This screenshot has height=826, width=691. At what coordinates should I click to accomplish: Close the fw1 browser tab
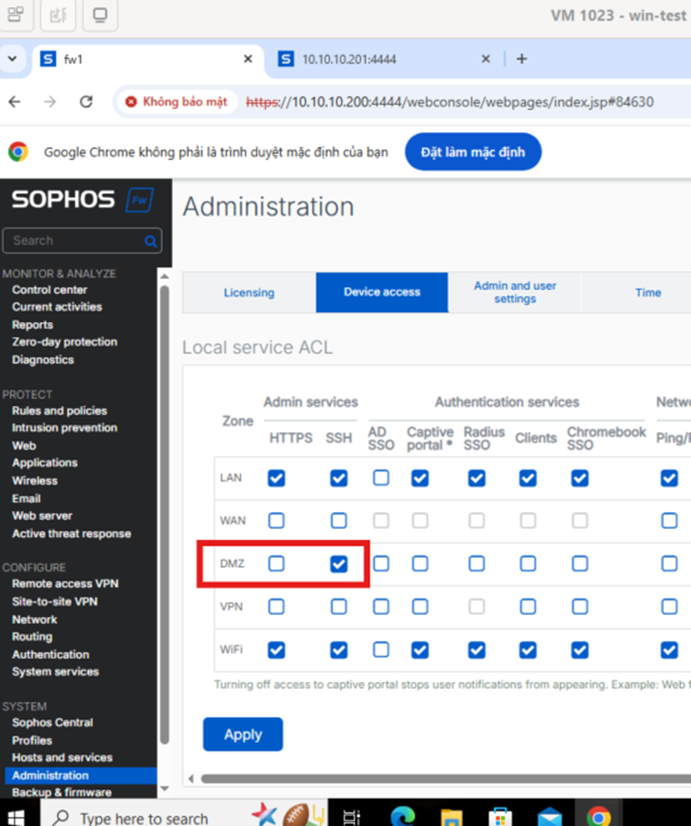[x=248, y=59]
